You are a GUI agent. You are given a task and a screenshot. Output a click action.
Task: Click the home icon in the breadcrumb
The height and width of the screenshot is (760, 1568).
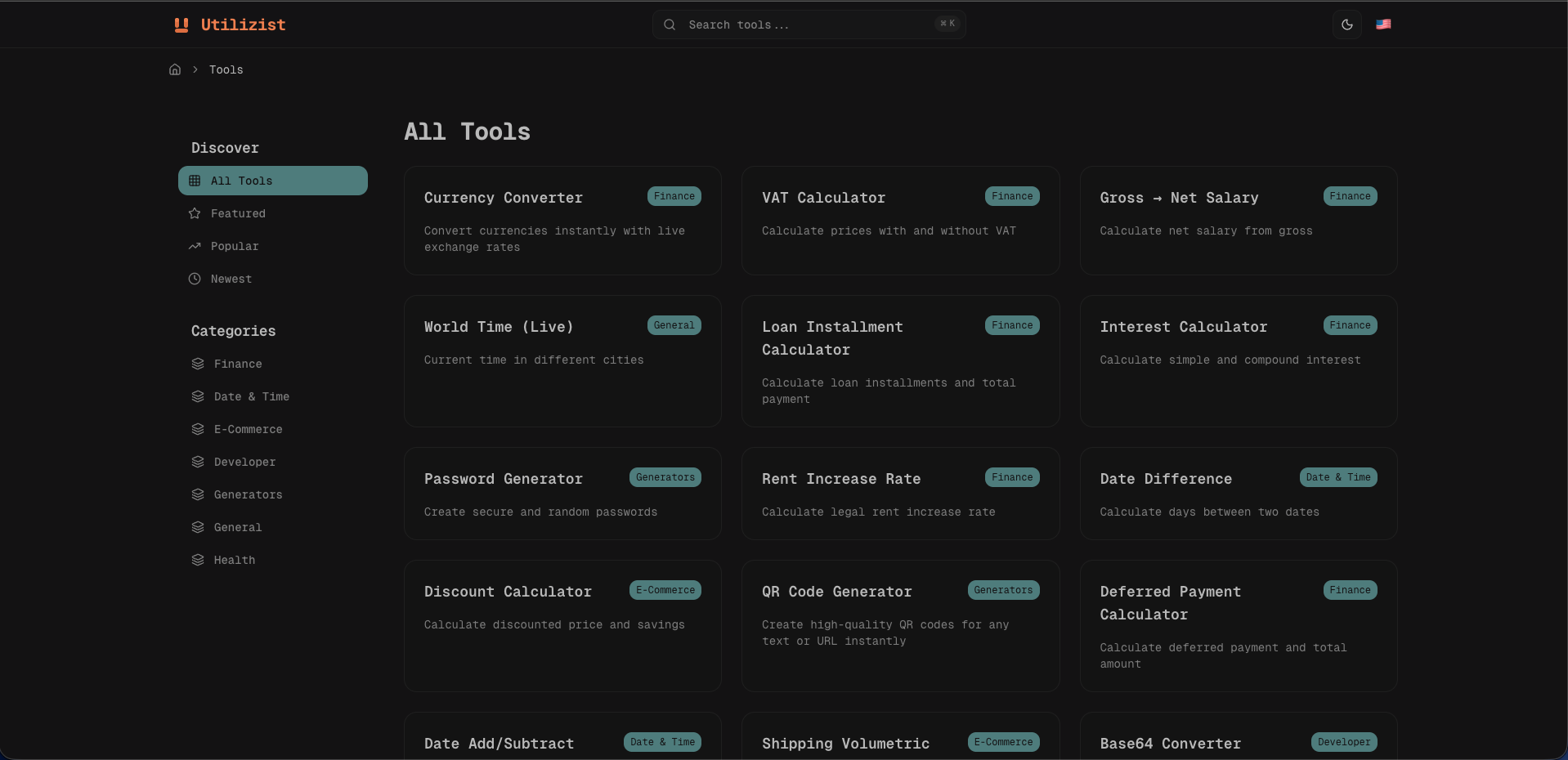pyautogui.click(x=175, y=69)
